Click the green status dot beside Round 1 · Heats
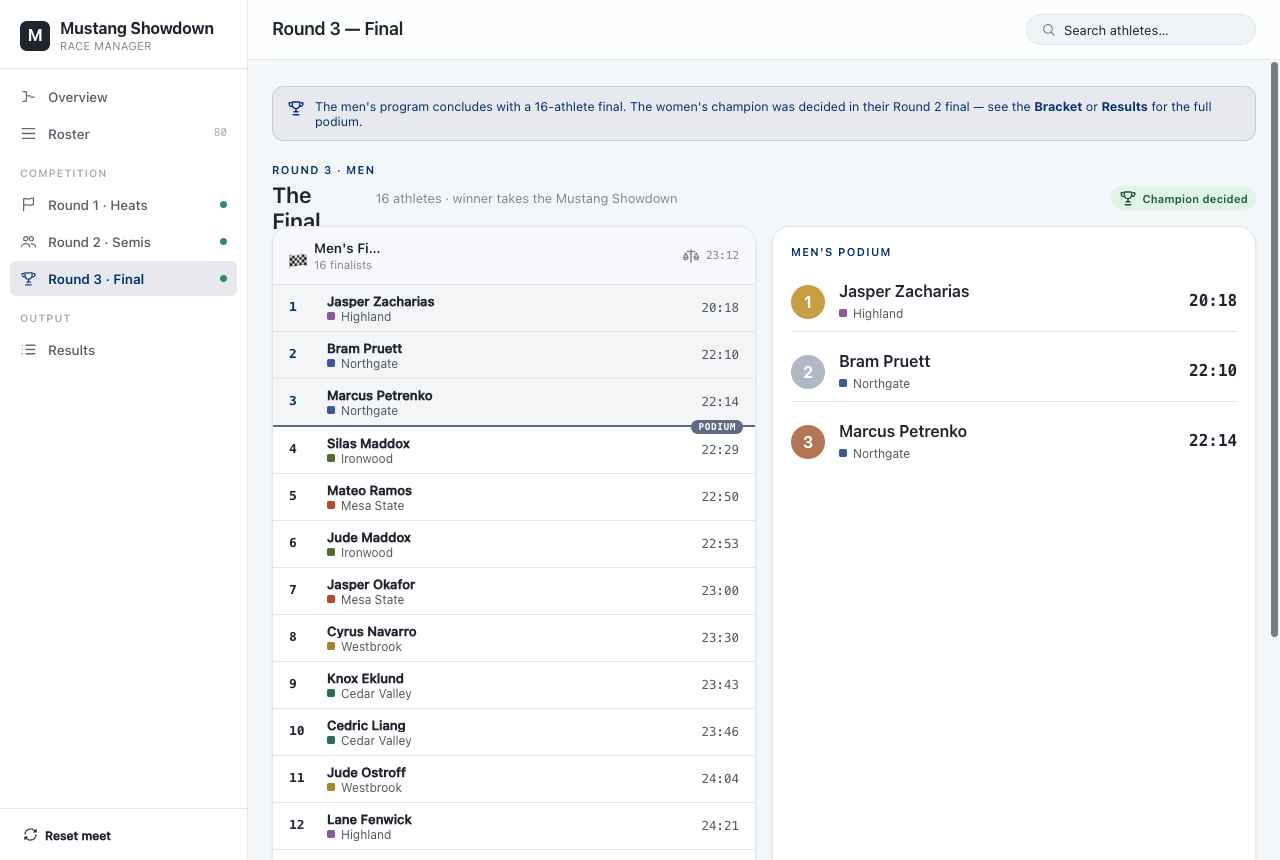 (223, 205)
